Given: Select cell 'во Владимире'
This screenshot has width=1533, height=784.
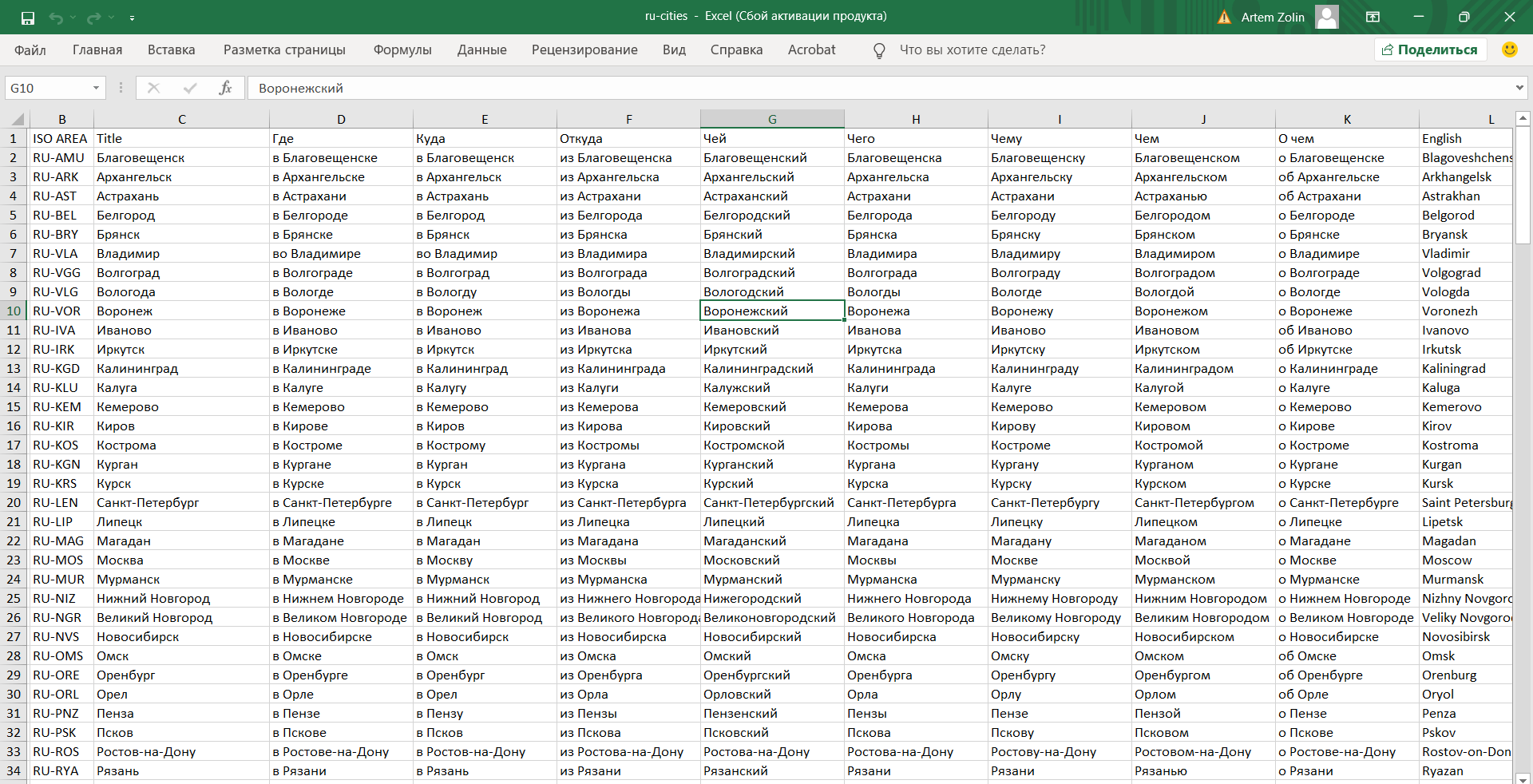Looking at the screenshot, I should pyautogui.click(x=341, y=253).
